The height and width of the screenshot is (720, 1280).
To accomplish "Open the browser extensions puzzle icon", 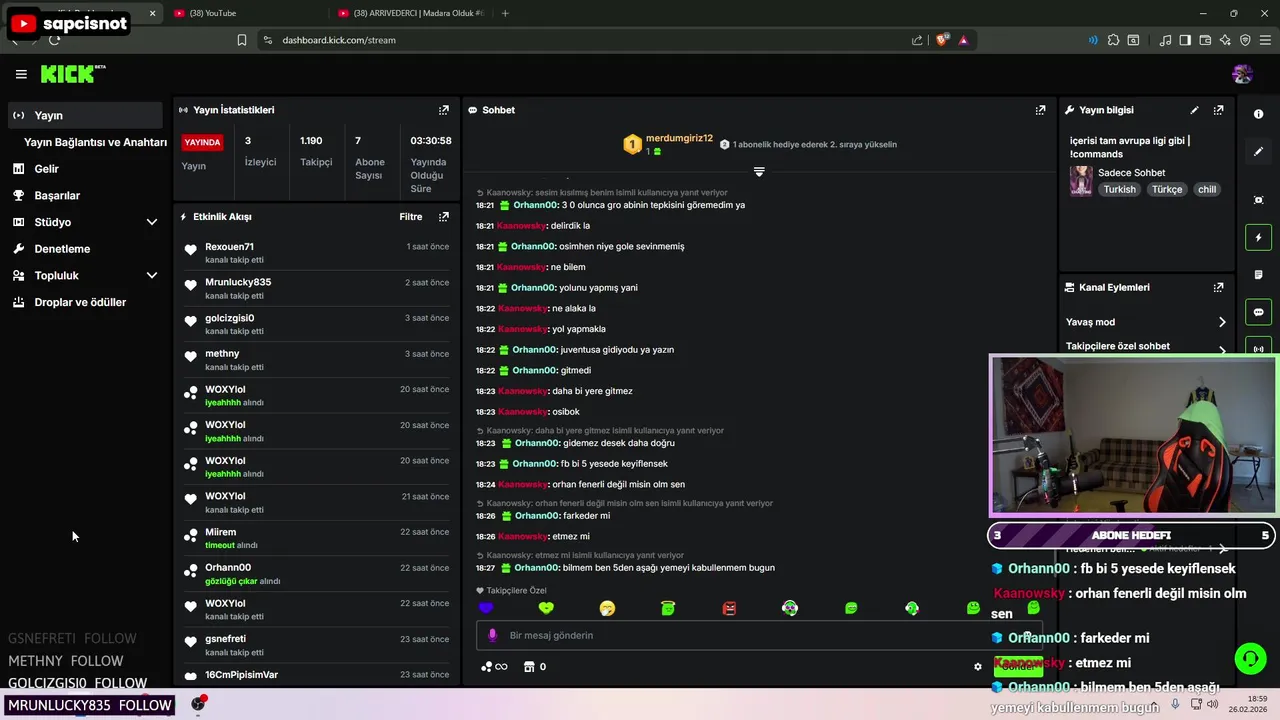I will (x=1113, y=40).
